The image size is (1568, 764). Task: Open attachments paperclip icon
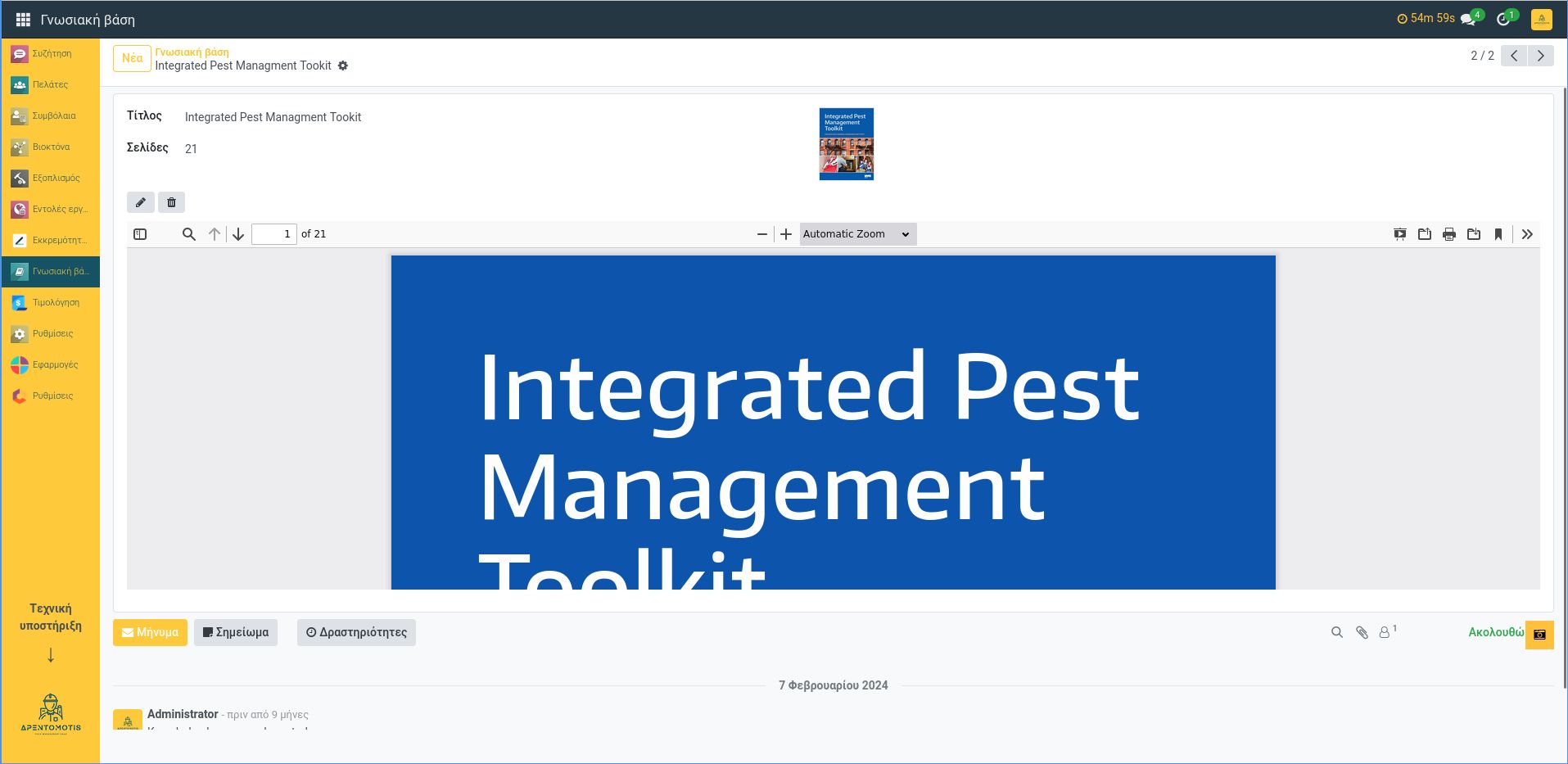coord(1362,632)
